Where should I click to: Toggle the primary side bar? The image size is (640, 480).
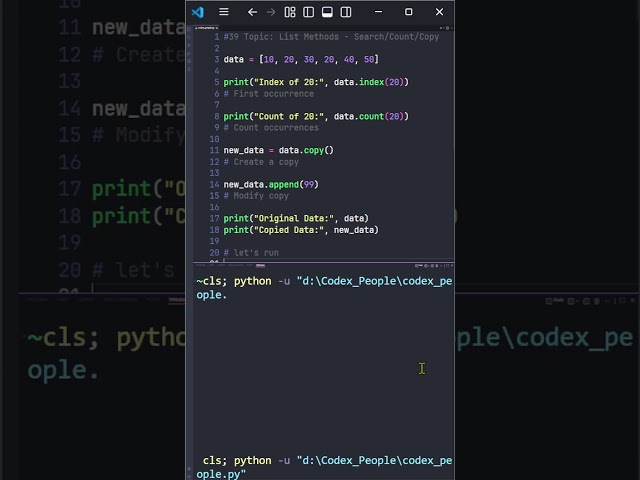pyautogui.click(x=309, y=12)
